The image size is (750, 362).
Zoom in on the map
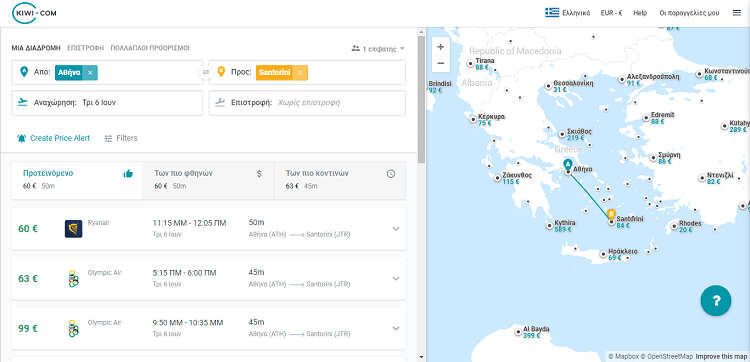point(441,47)
